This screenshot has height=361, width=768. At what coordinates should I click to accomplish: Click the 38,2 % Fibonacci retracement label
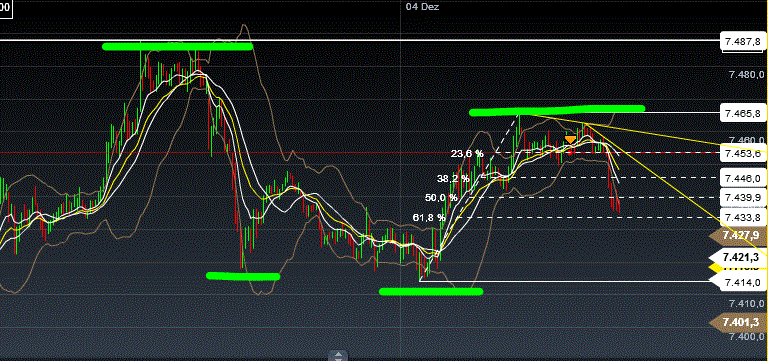coord(453,179)
